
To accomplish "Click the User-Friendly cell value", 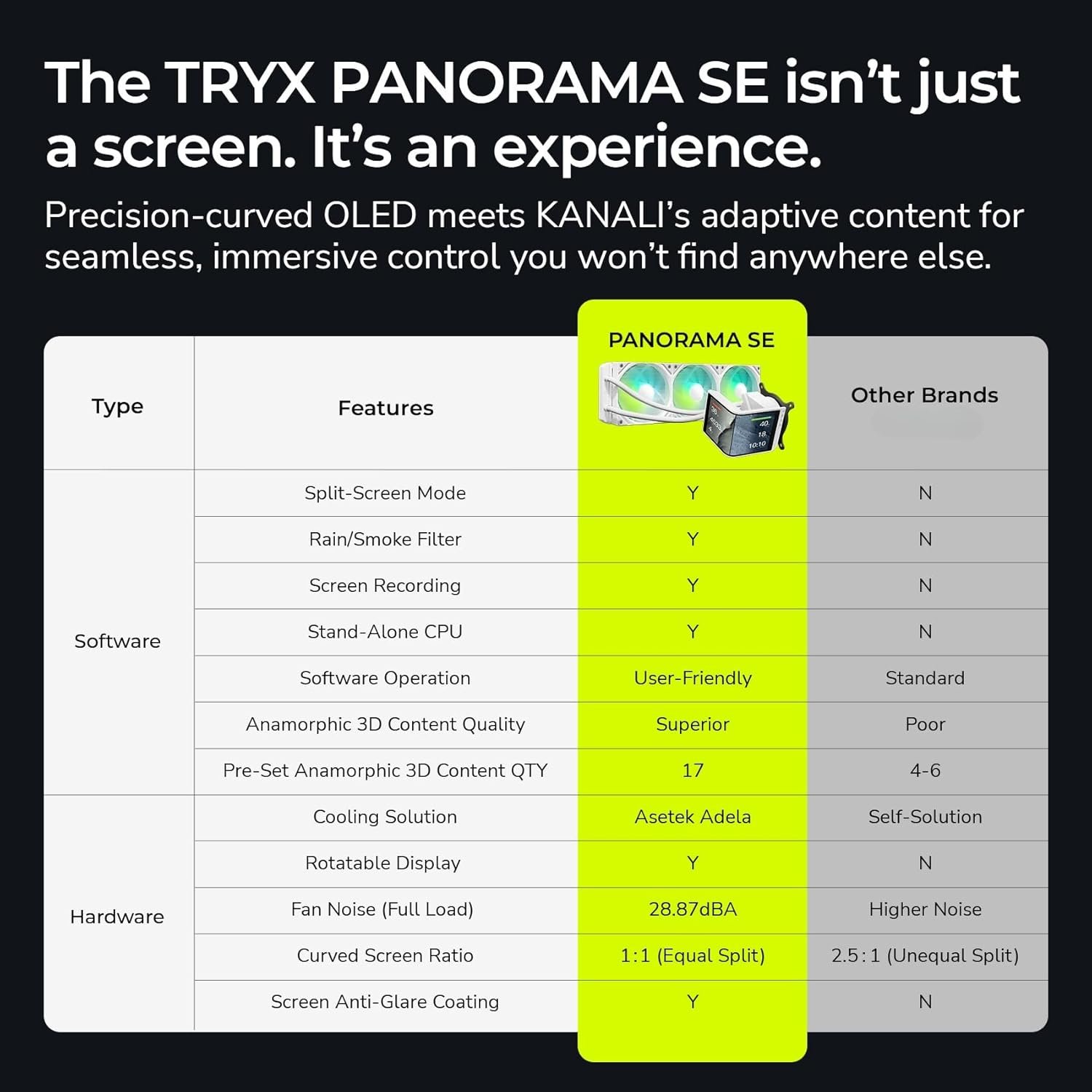I will (x=692, y=678).
